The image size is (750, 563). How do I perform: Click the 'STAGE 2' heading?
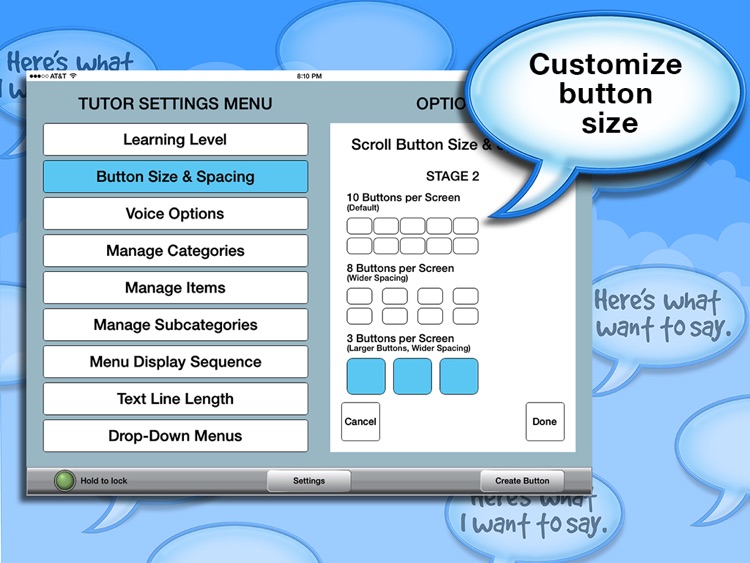pyautogui.click(x=452, y=176)
